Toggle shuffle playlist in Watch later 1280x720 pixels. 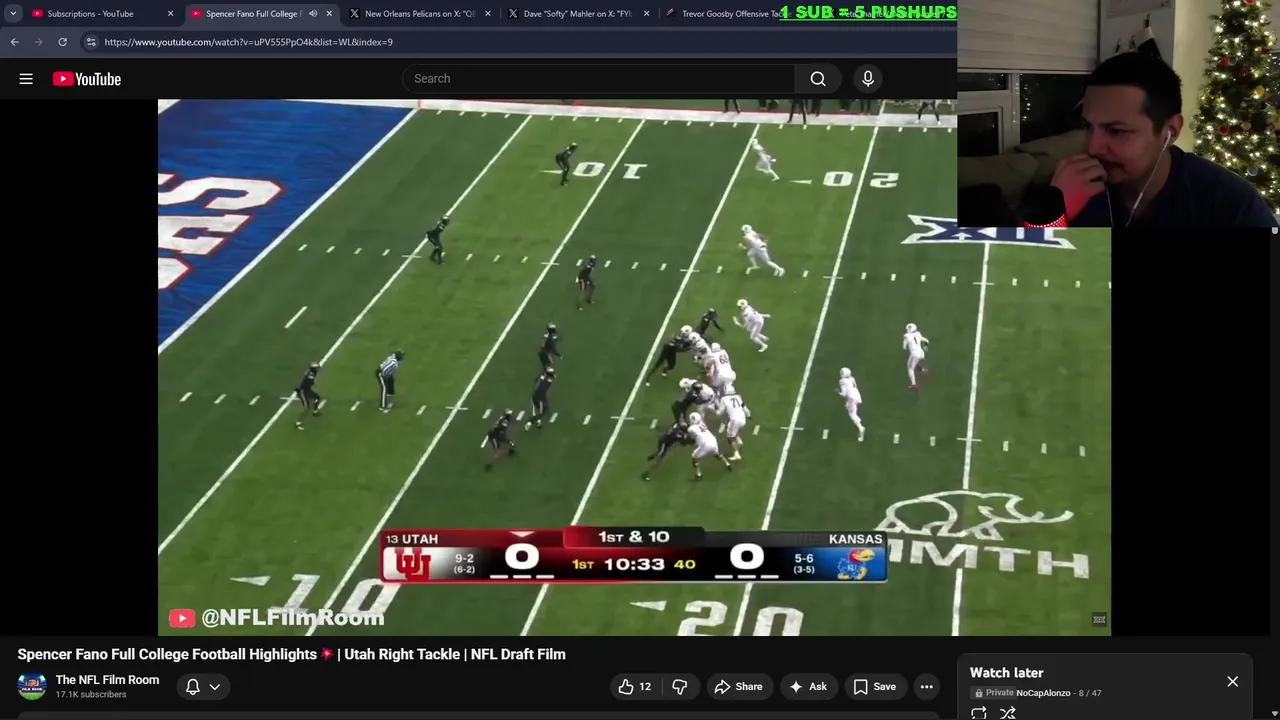(1008, 713)
